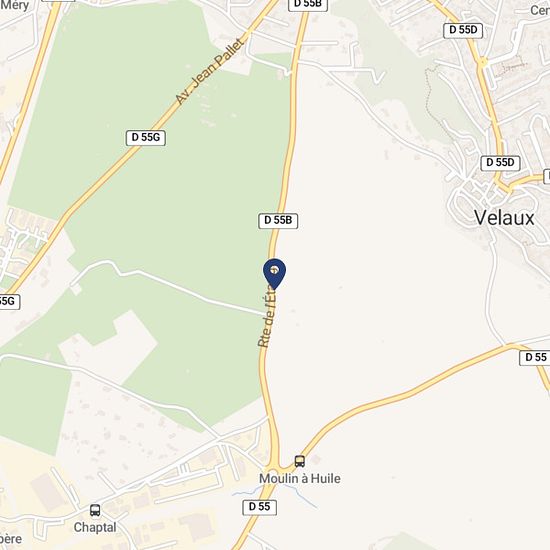This screenshot has height=550, width=550.
Task: Click the partial 55G shield on left edge
Action: tap(9, 302)
